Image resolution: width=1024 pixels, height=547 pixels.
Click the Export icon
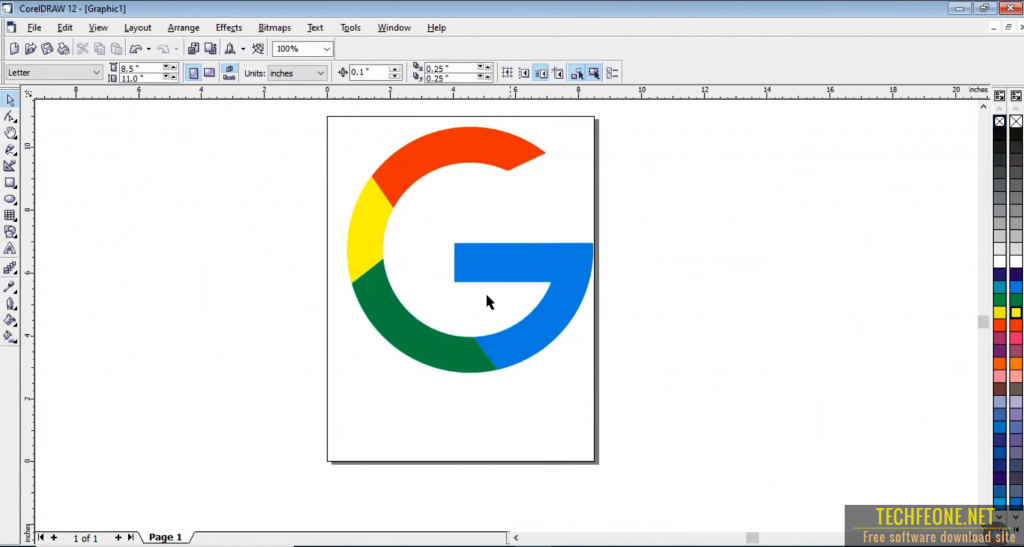210,49
